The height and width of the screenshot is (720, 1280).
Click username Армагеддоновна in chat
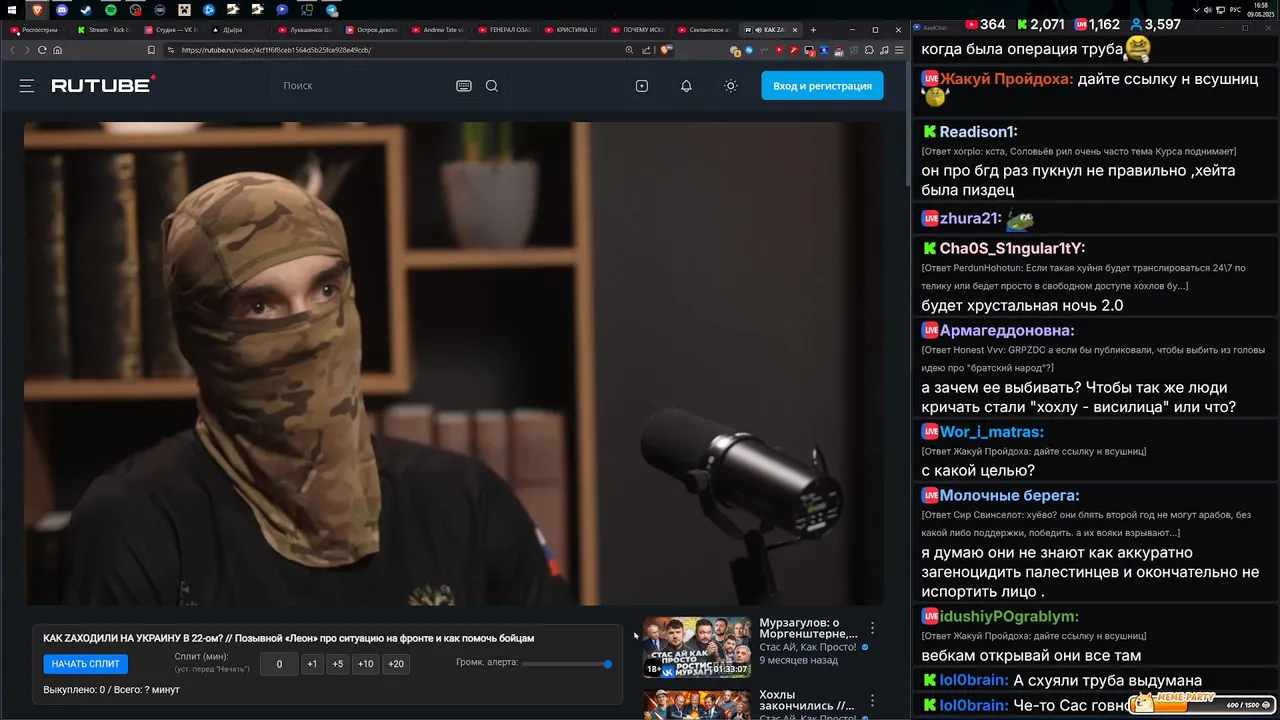coord(1007,330)
